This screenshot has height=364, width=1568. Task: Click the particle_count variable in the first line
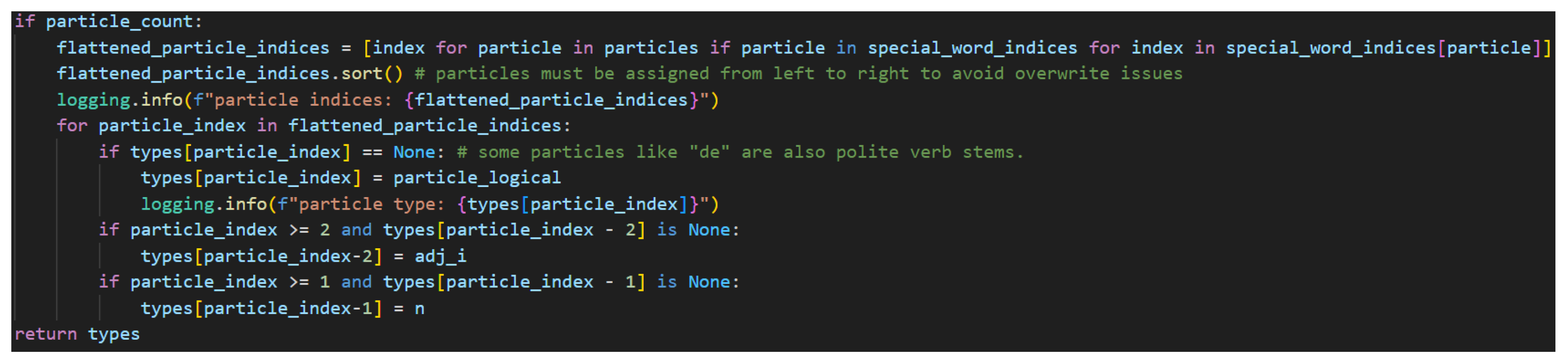pyautogui.click(x=119, y=22)
